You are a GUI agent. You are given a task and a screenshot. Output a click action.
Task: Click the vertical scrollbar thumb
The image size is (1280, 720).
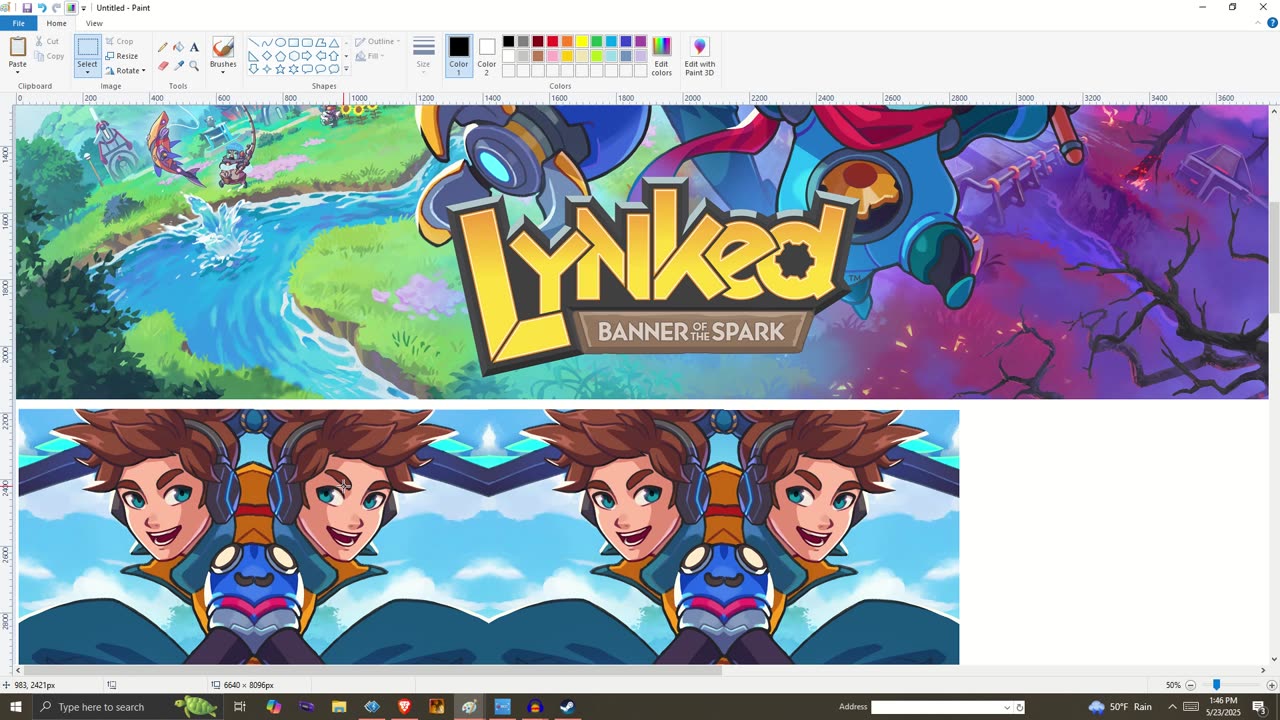tap(1274, 260)
